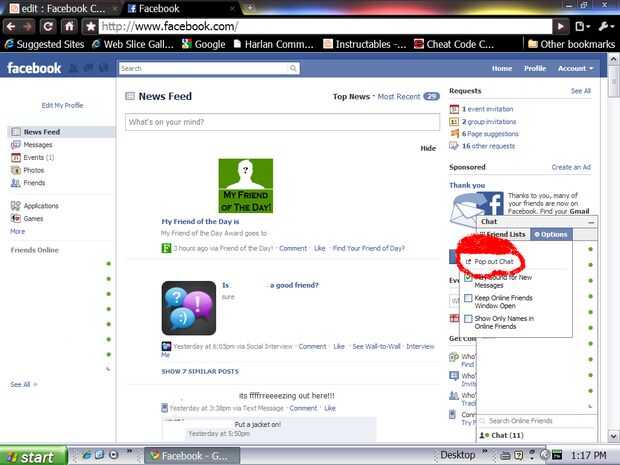Viewport: 620px width, 465px height.
Task: Click the address bar URL field
Action: [325, 26]
